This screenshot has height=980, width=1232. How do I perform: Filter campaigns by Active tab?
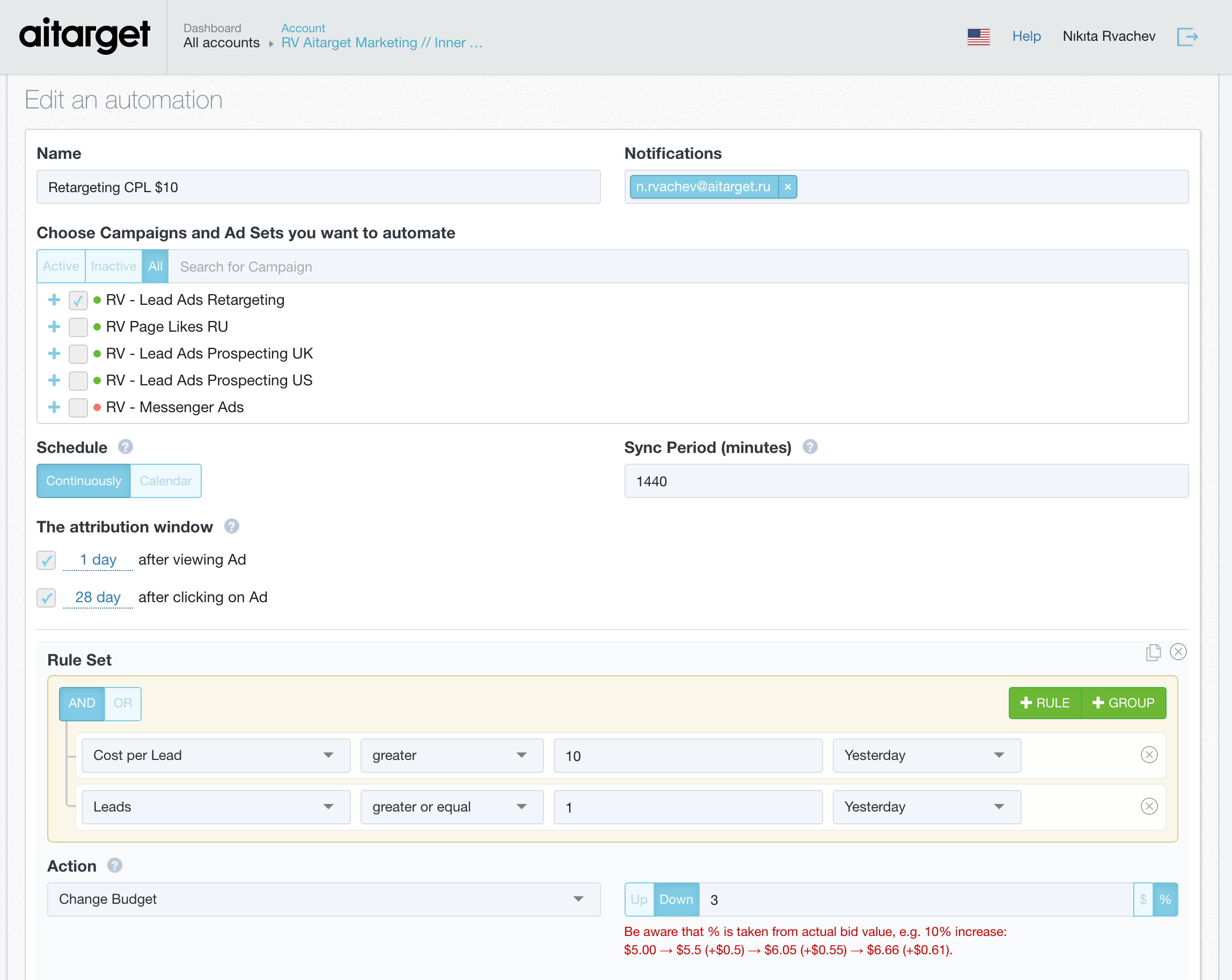click(x=61, y=266)
